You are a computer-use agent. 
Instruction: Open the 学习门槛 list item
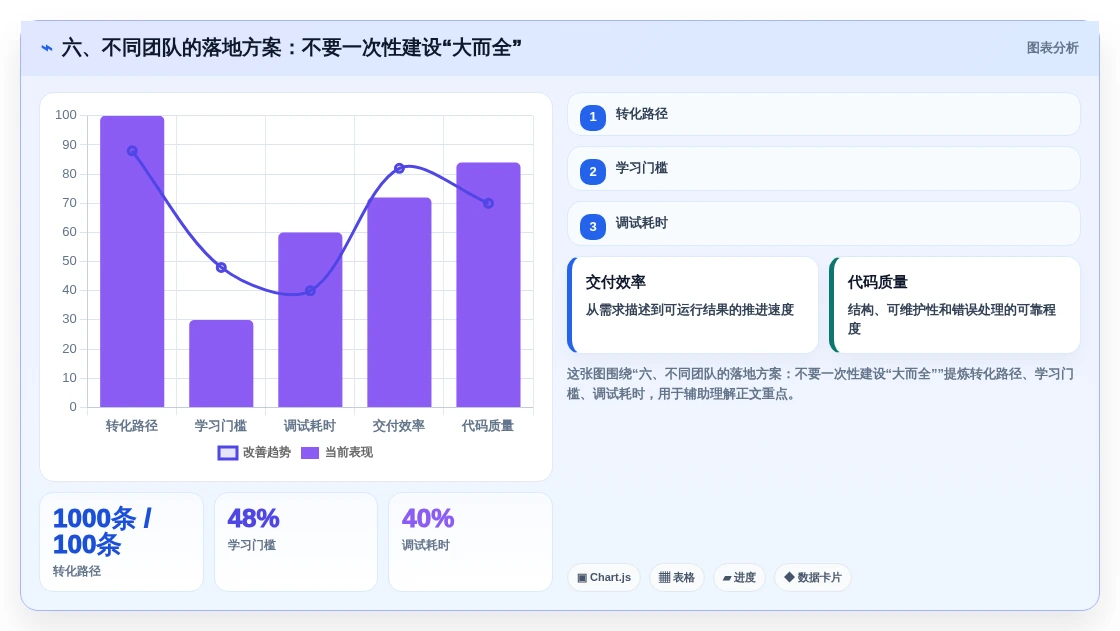point(824,169)
